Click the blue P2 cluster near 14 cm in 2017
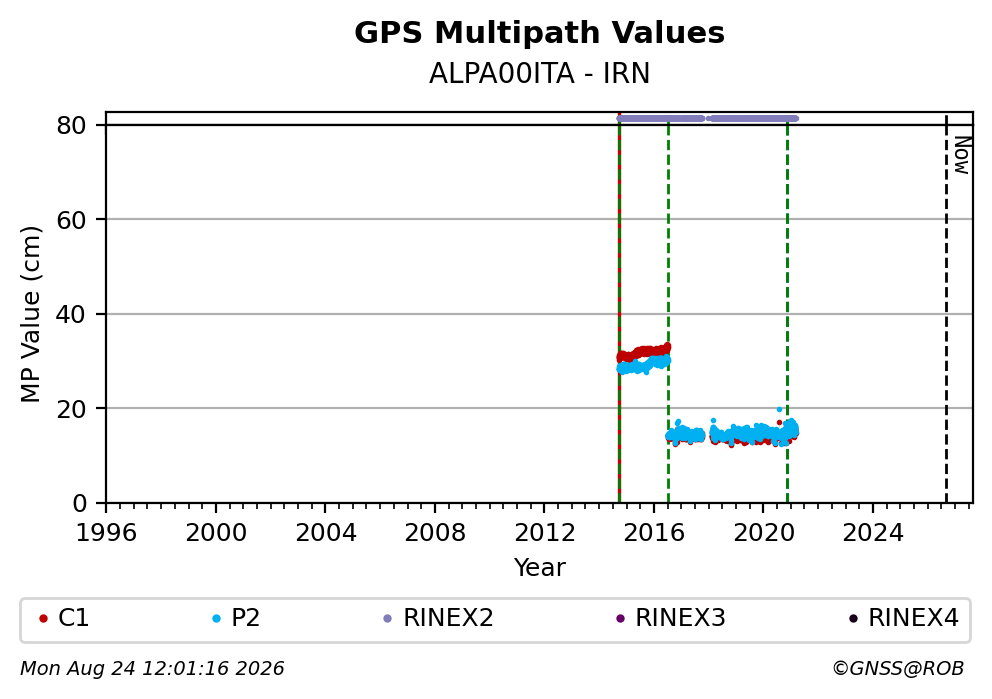992x699 pixels. [x=686, y=435]
